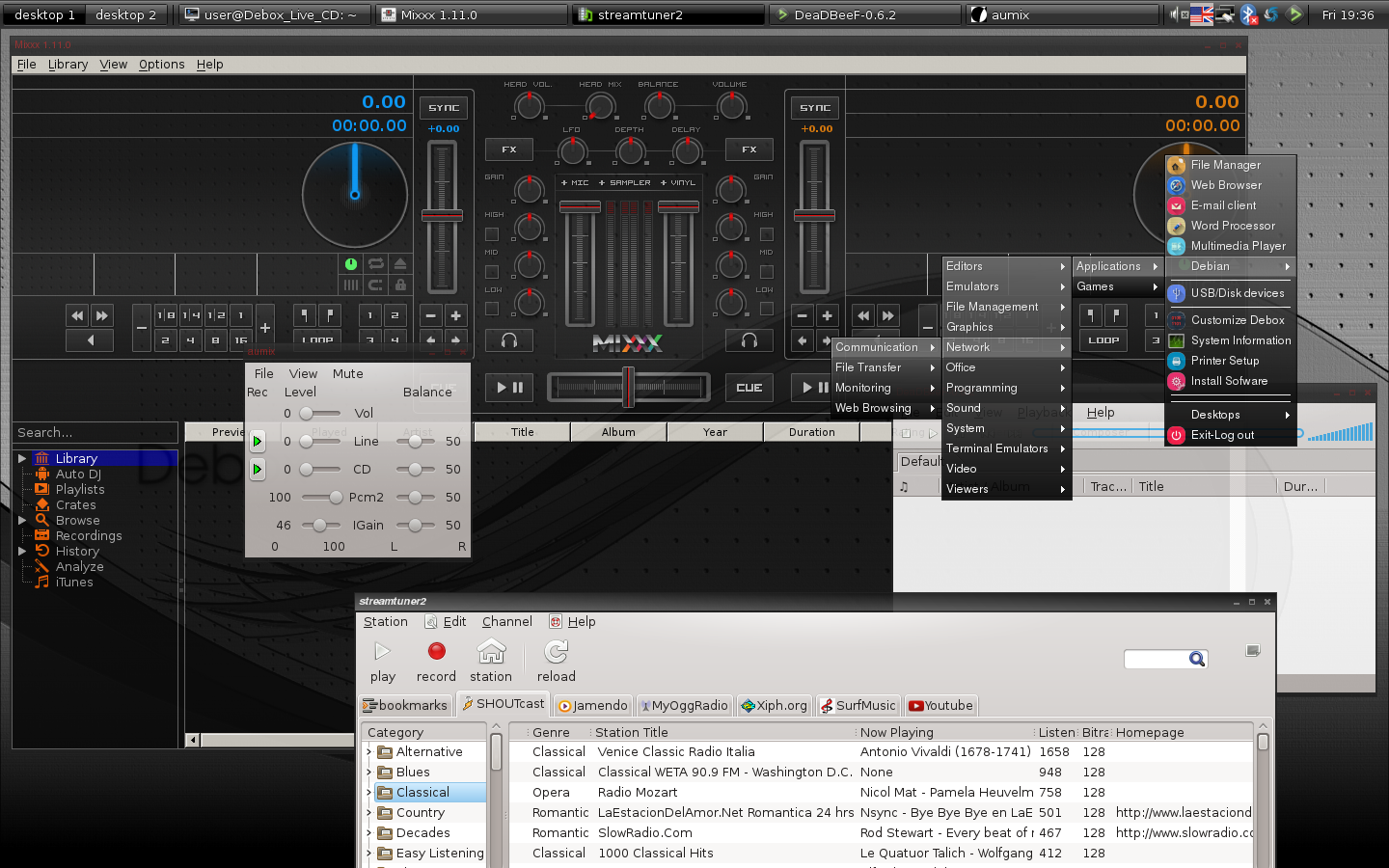Switch to Jamendo tab in streamtuner2
The width and height of the screenshot is (1389, 868).
click(593, 706)
